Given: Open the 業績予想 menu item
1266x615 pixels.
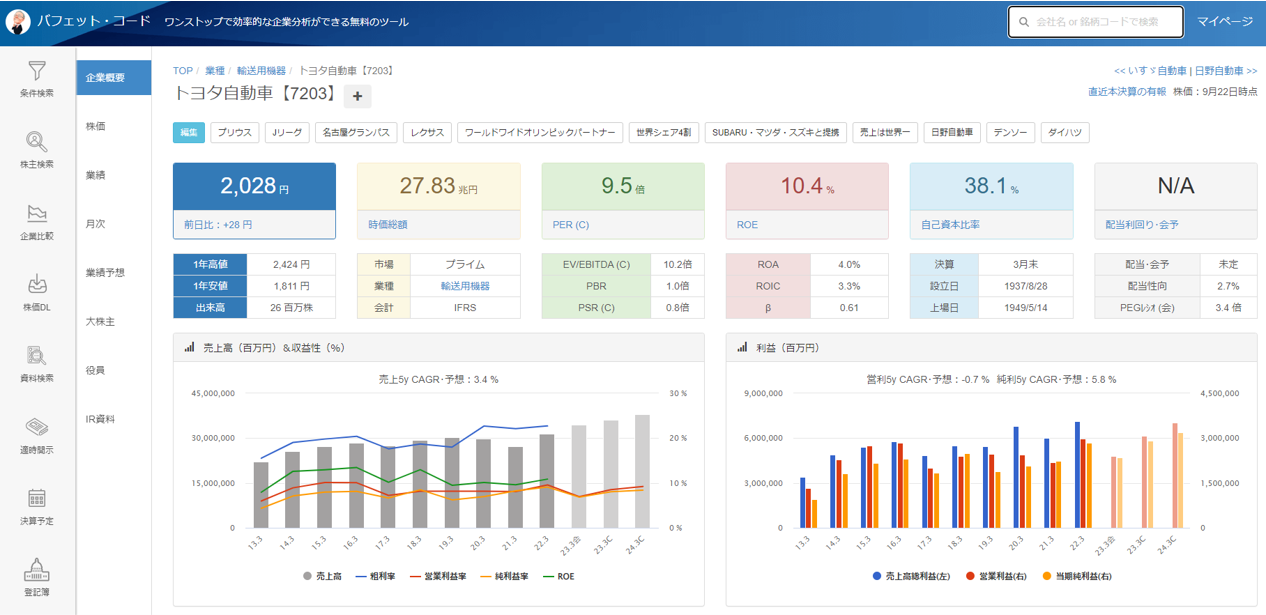Looking at the screenshot, I should click(105, 272).
